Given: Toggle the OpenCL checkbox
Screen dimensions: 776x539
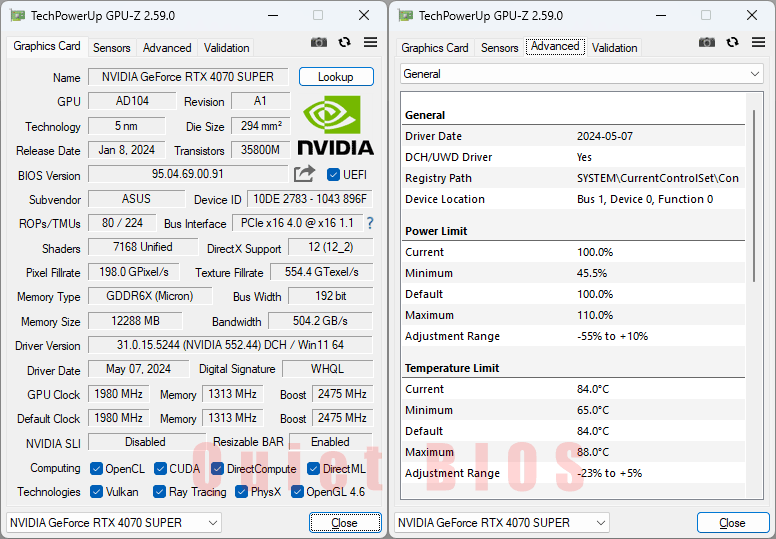Looking at the screenshot, I should pos(97,468).
